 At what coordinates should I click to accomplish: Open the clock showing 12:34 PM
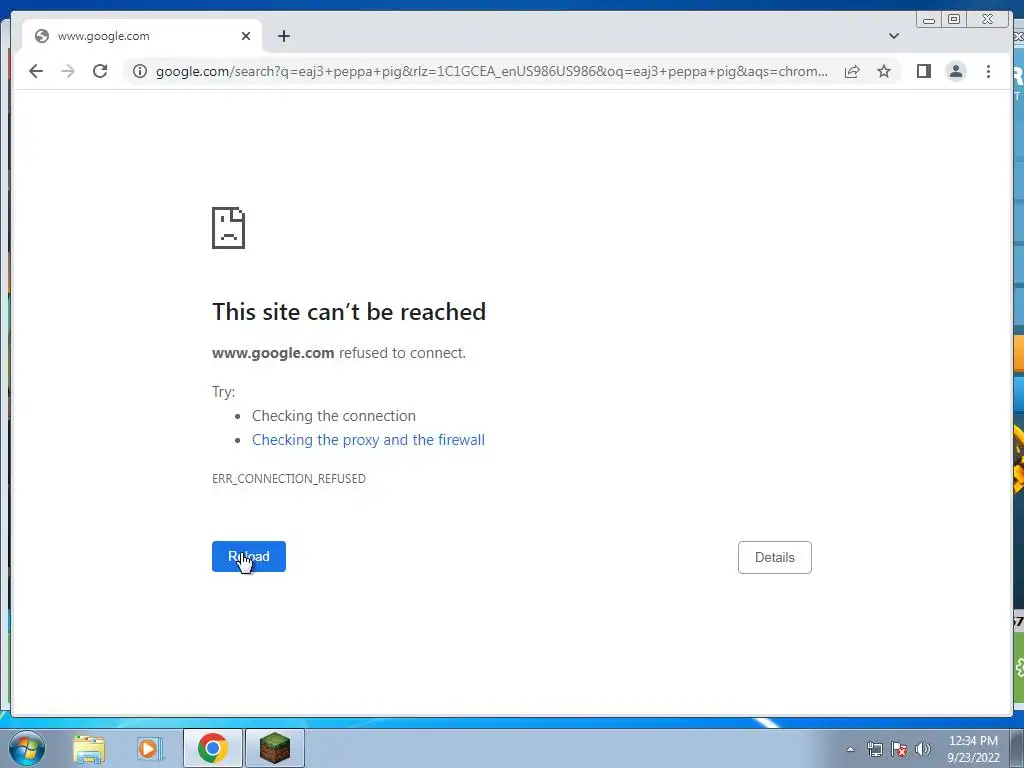tap(973, 749)
